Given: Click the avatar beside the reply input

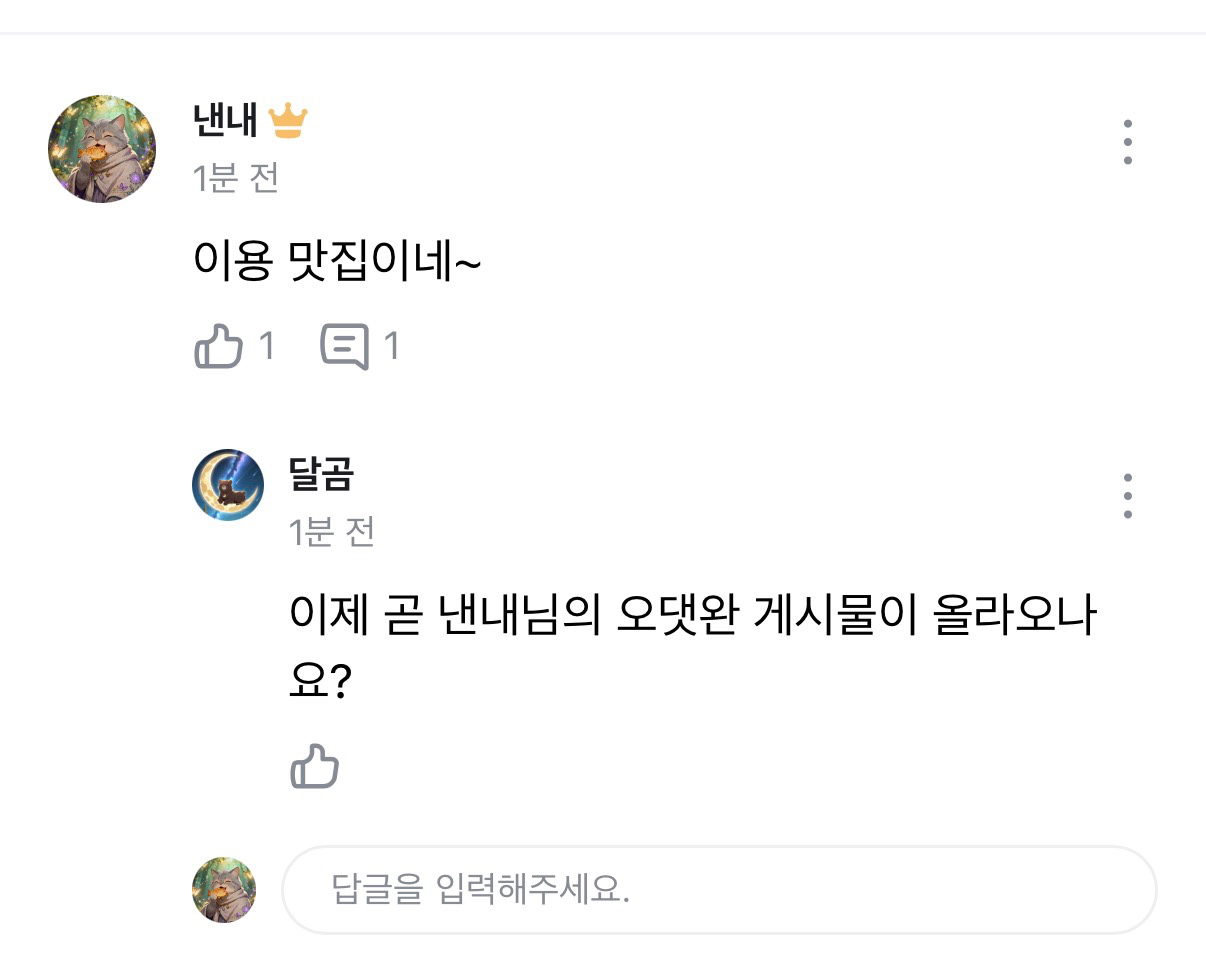Looking at the screenshot, I should (223, 890).
